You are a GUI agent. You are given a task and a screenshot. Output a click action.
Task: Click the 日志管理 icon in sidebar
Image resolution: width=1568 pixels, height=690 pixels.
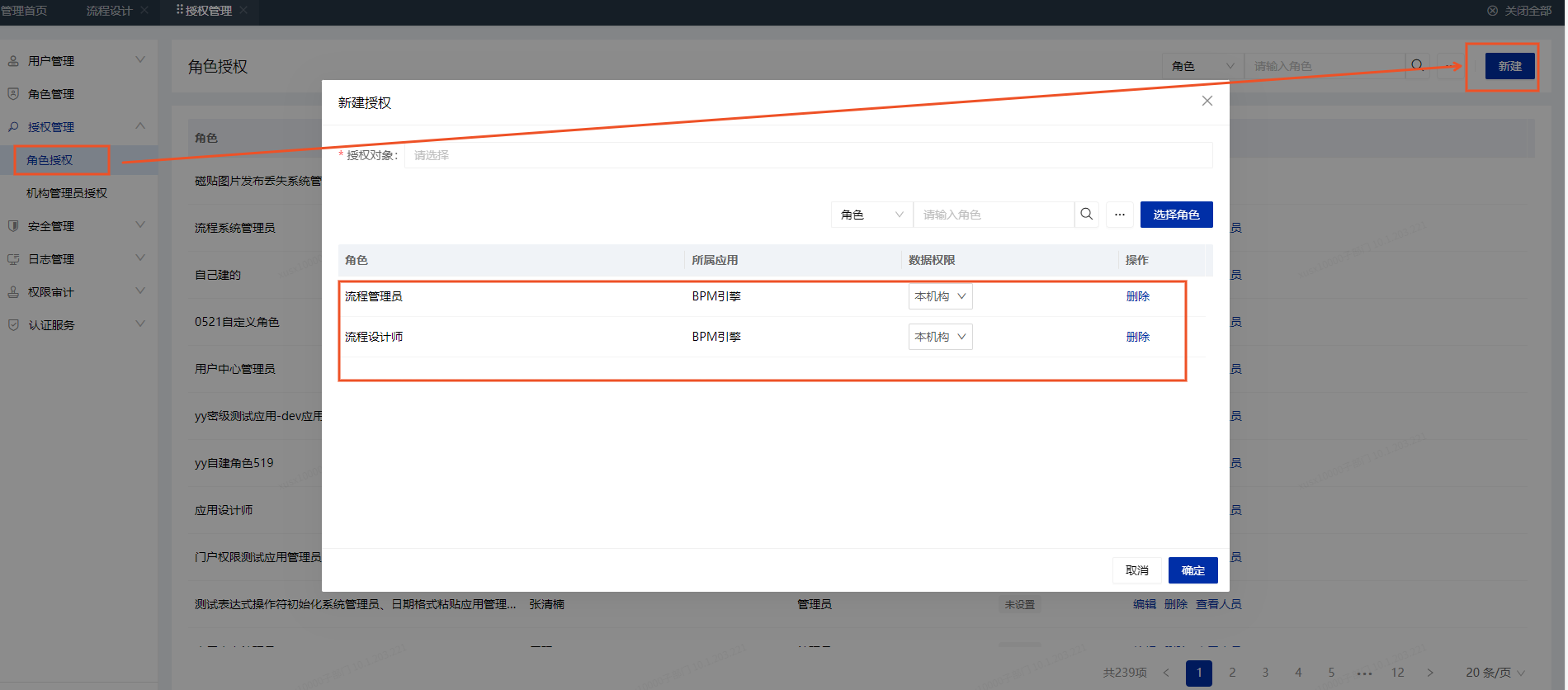(13, 259)
